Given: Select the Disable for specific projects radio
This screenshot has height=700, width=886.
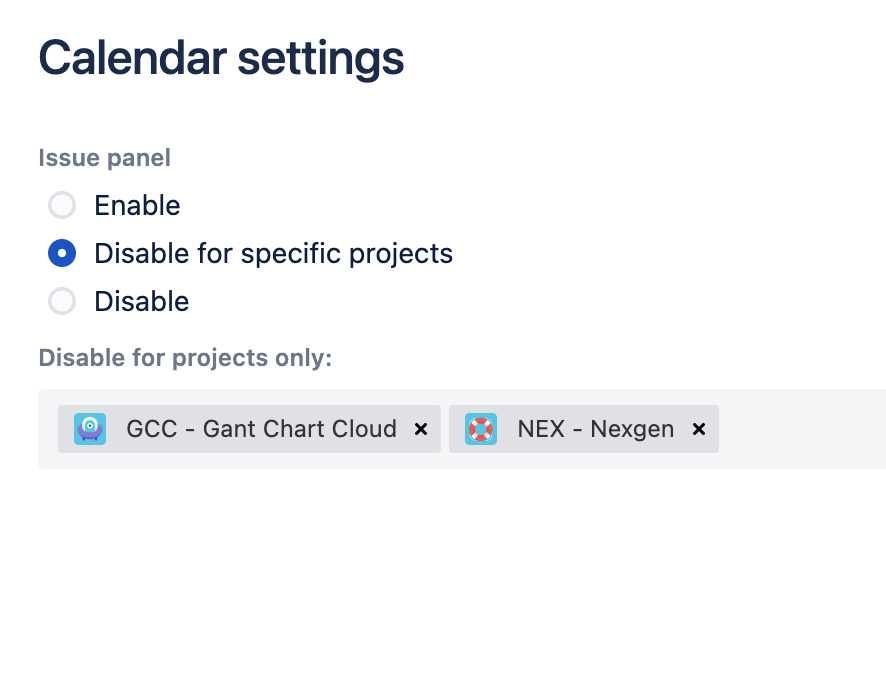Looking at the screenshot, I should pos(62,253).
